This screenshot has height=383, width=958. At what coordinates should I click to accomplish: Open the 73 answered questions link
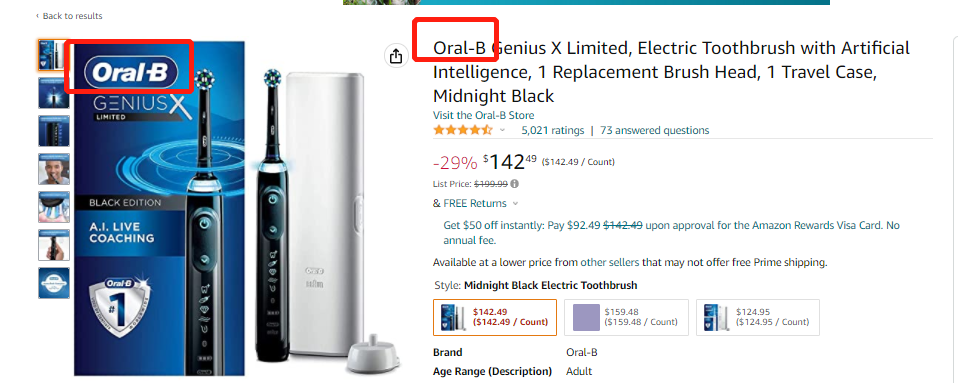[x=654, y=130]
